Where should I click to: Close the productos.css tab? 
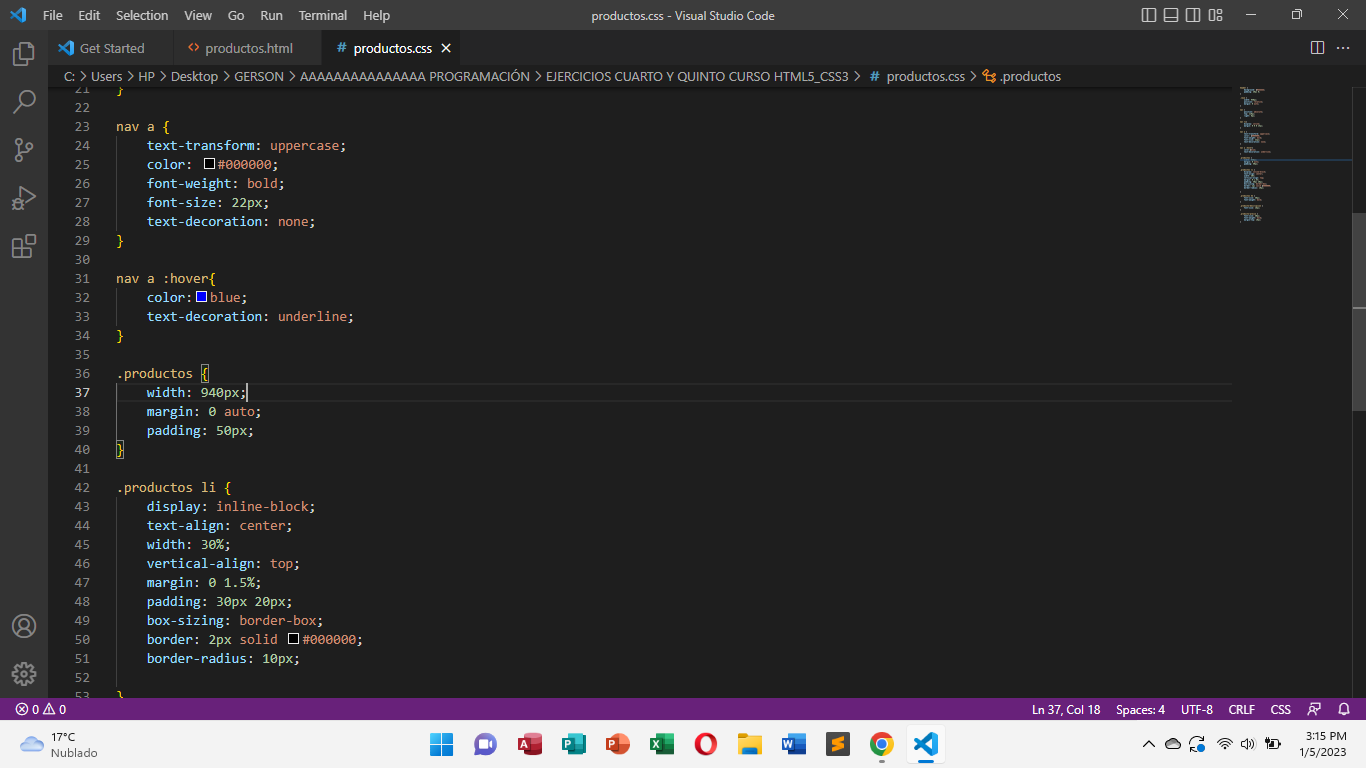tap(446, 48)
